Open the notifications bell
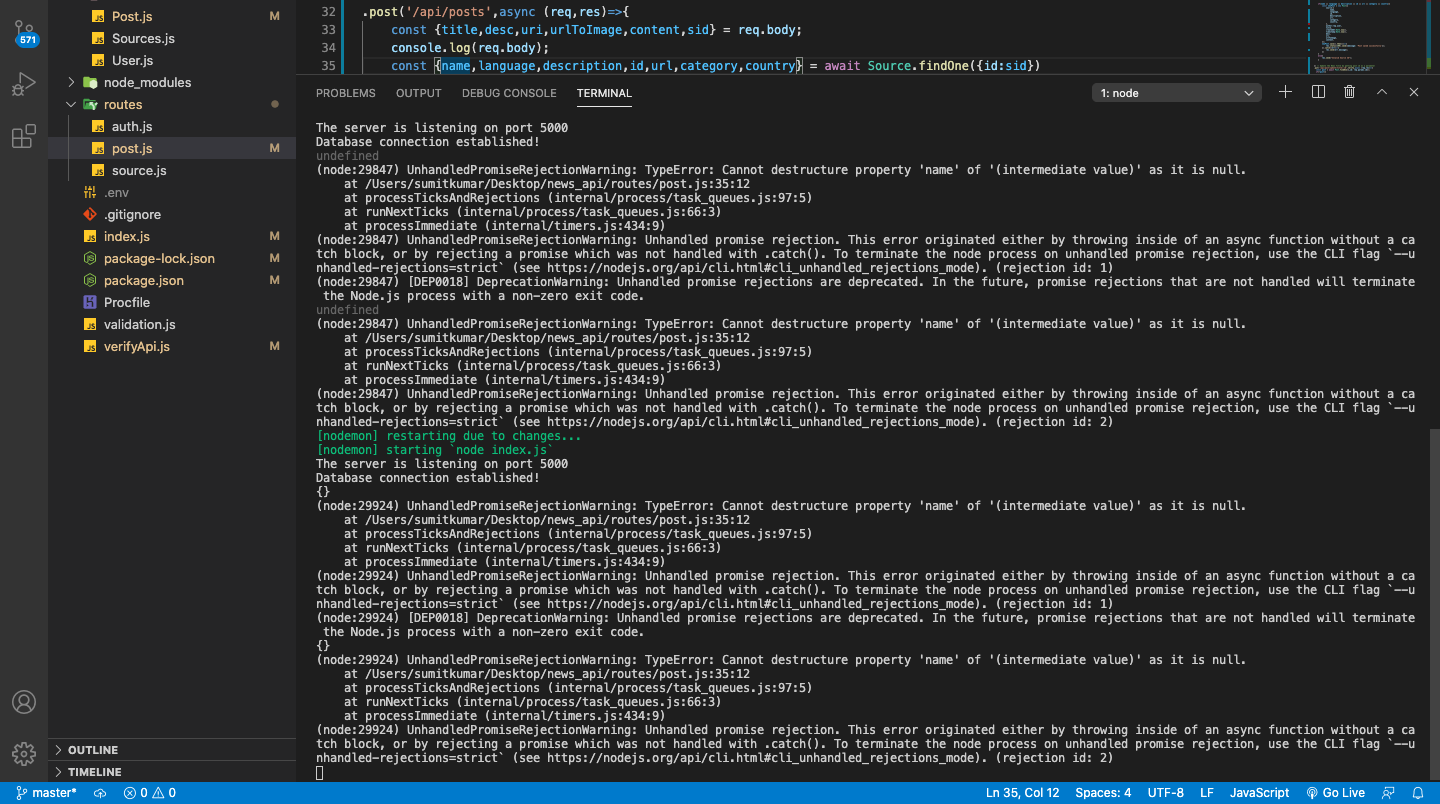Screen dimensions: 1440x804 tap(1417, 793)
